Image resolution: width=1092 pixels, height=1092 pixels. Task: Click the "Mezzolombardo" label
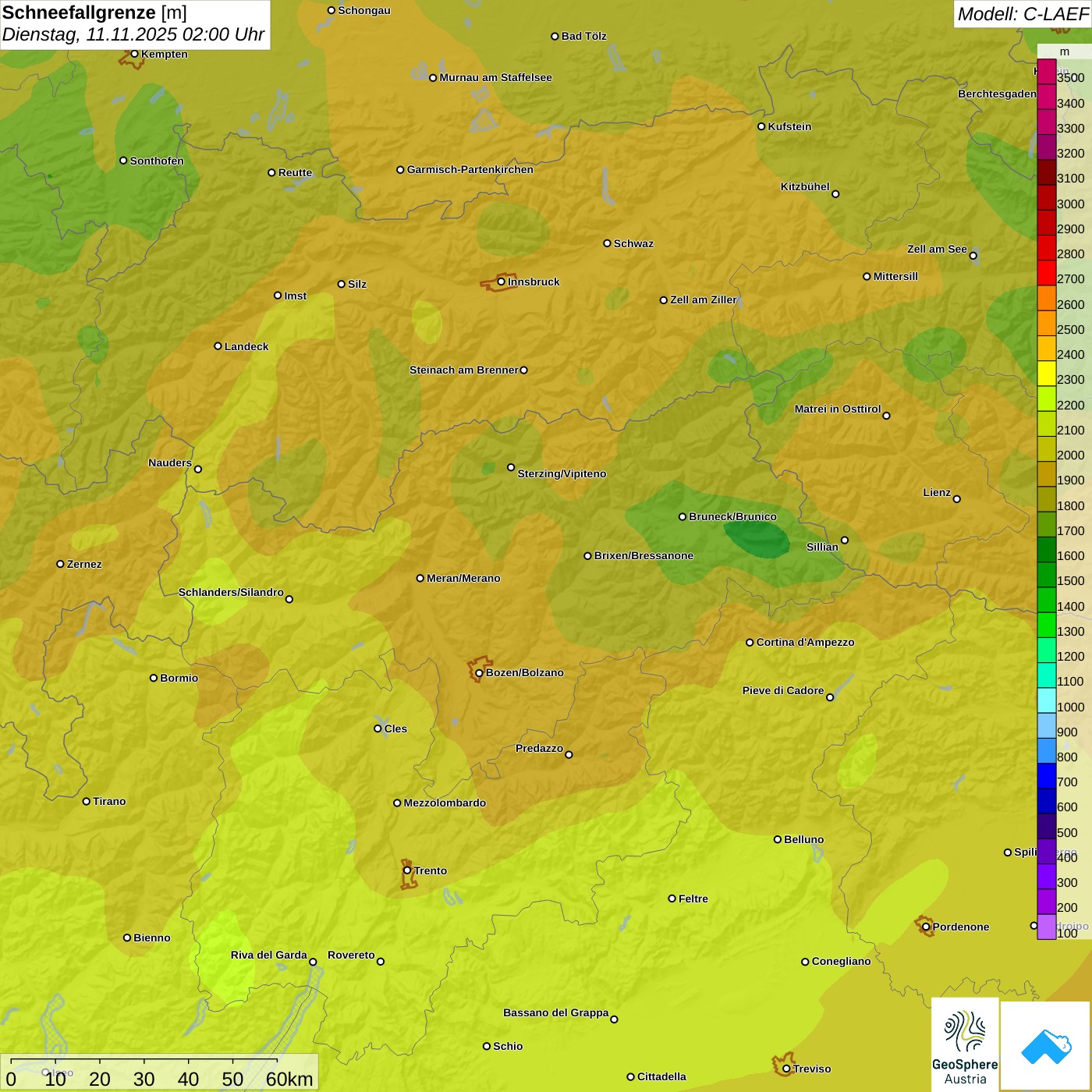tap(445, 803)
